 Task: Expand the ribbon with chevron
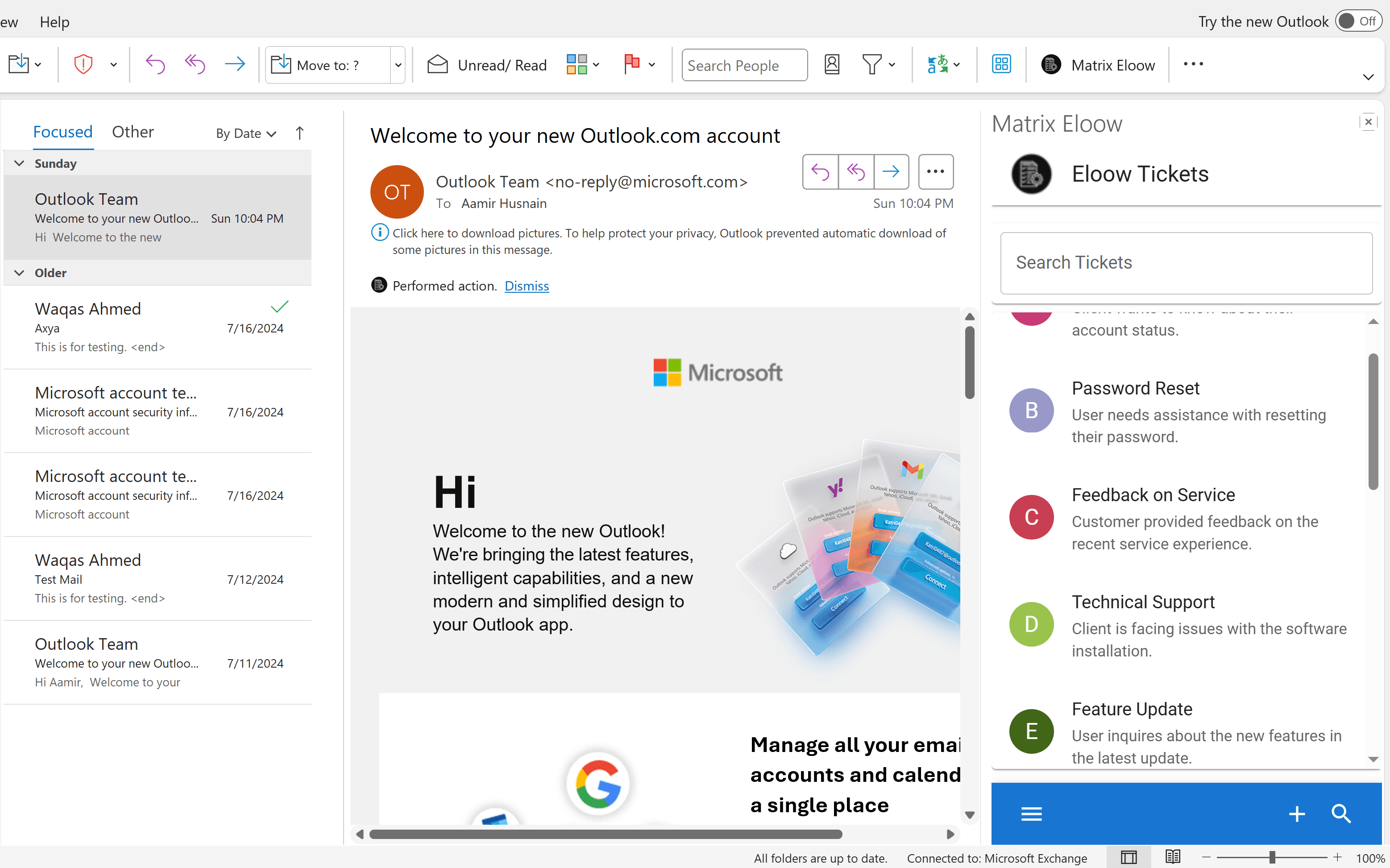point(1368,78)
